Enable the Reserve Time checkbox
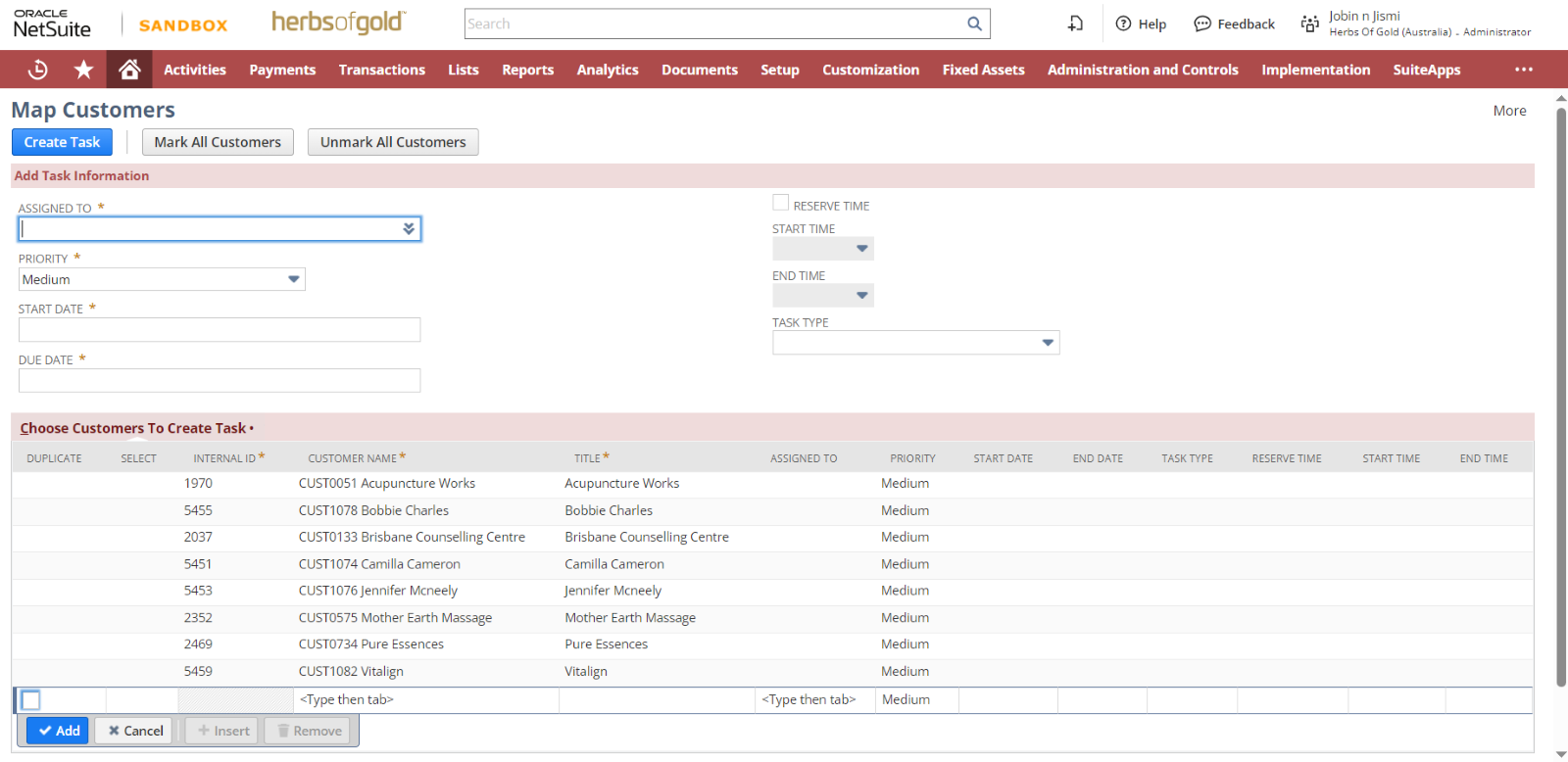 (781, 203)
